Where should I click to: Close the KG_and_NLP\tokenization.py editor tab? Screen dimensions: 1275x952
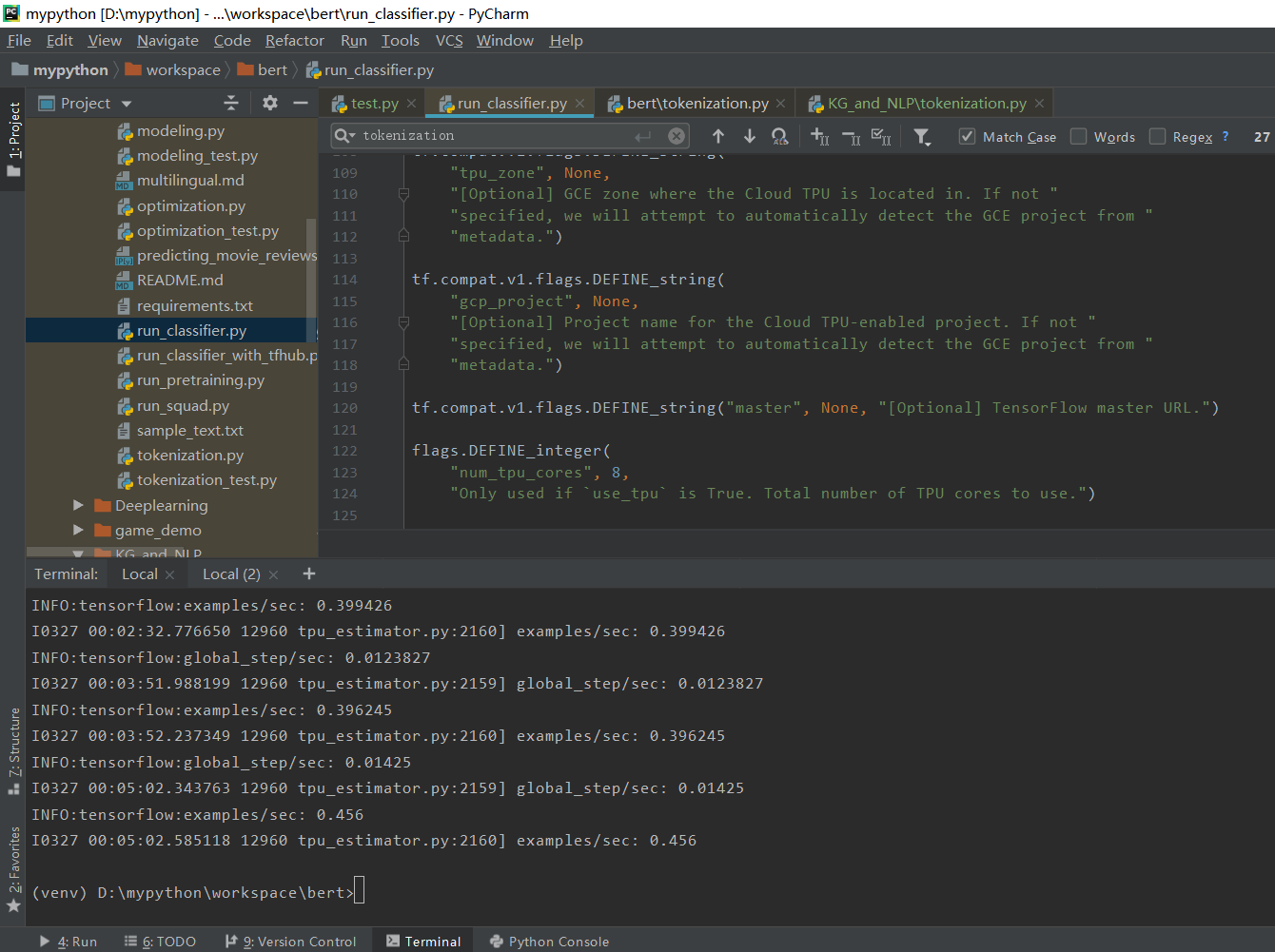[1039, 104]
